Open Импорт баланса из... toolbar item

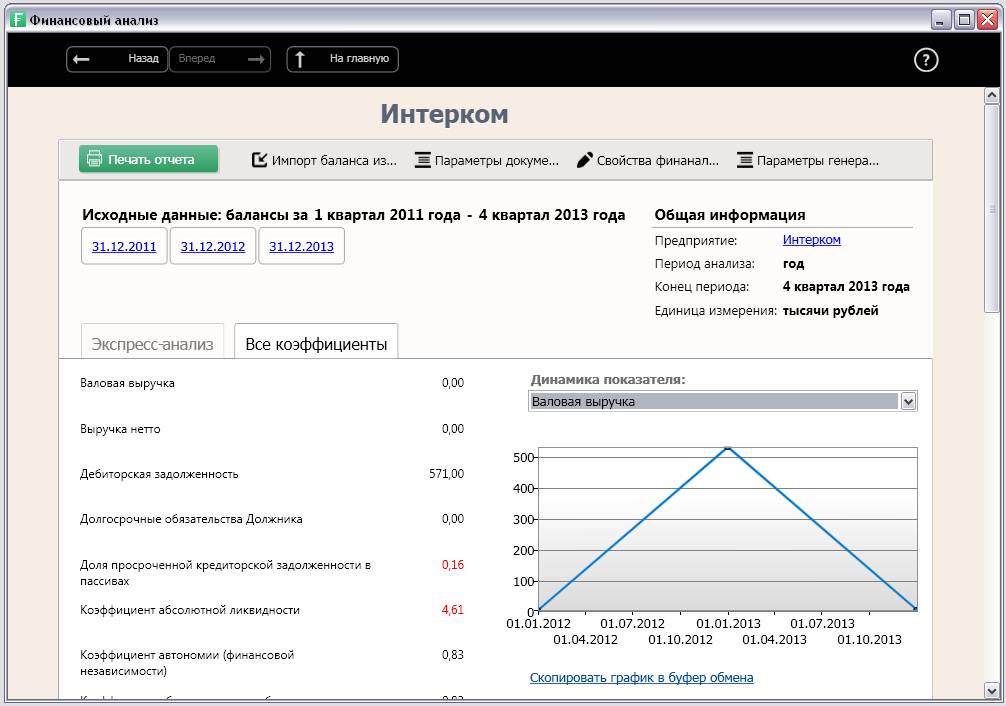coord(324,160)
